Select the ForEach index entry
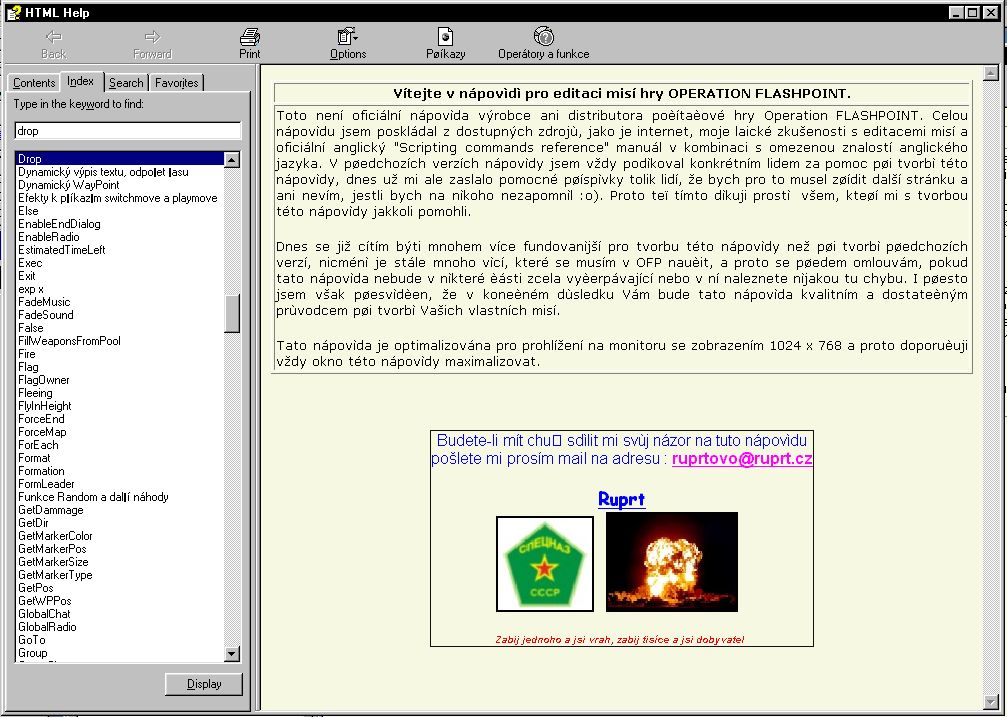 point(38,445)
